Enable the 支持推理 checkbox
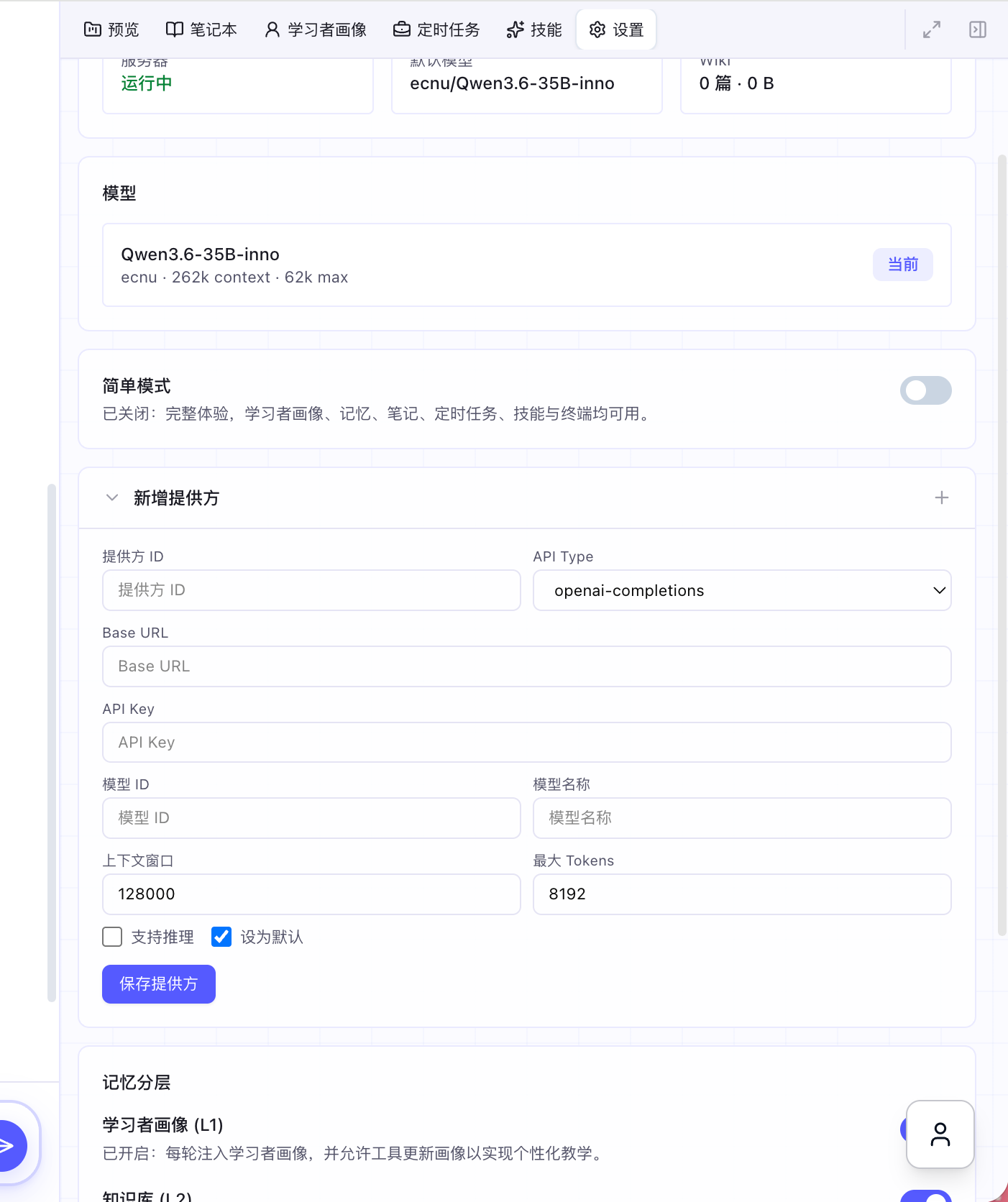The height and width of the screenshot is (1202, 1008). coord(112,937)
